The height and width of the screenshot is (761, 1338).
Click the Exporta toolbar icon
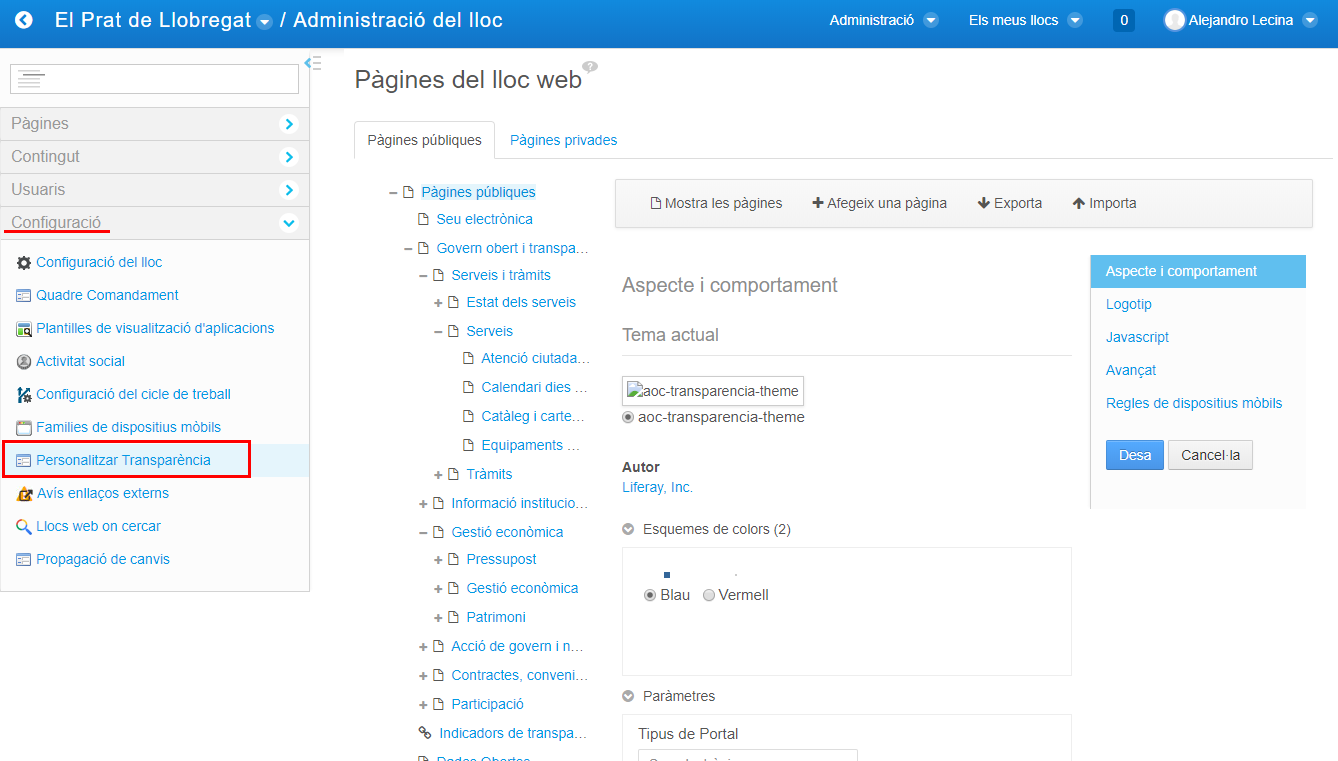click(x=1010, y=202)
